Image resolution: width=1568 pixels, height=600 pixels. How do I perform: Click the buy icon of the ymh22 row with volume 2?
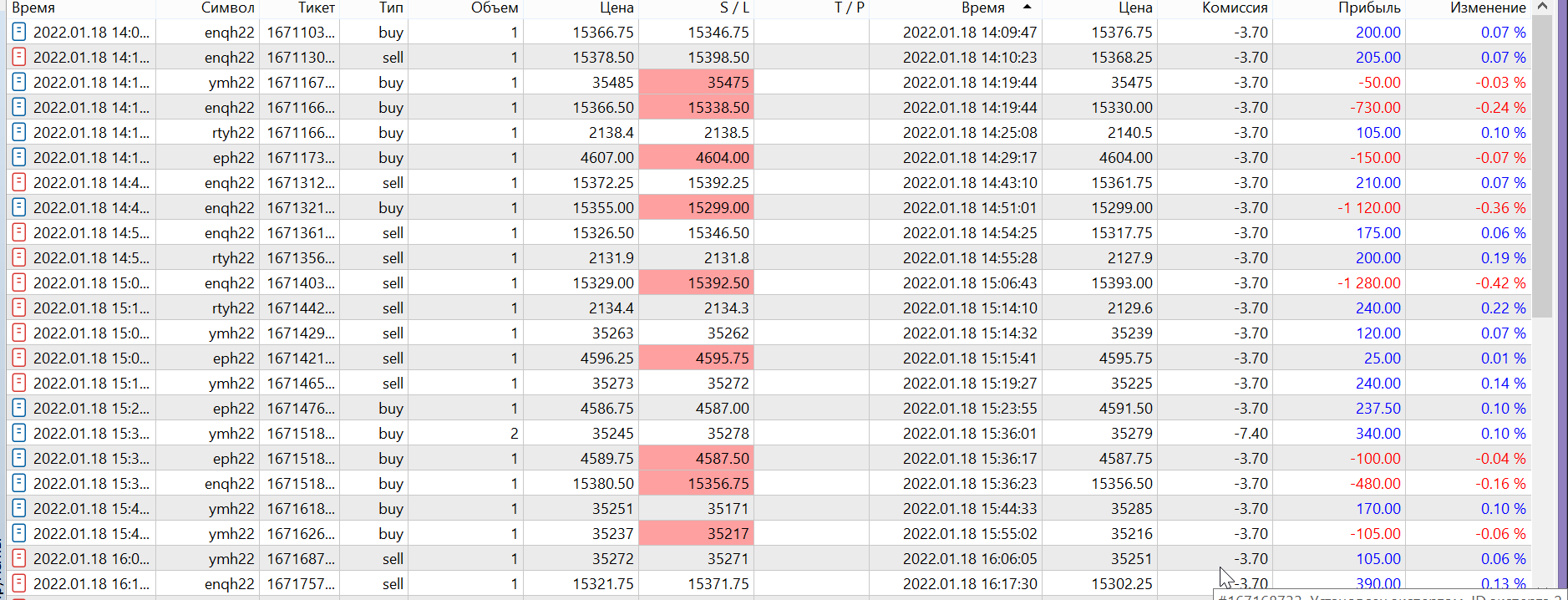(18, 433)
